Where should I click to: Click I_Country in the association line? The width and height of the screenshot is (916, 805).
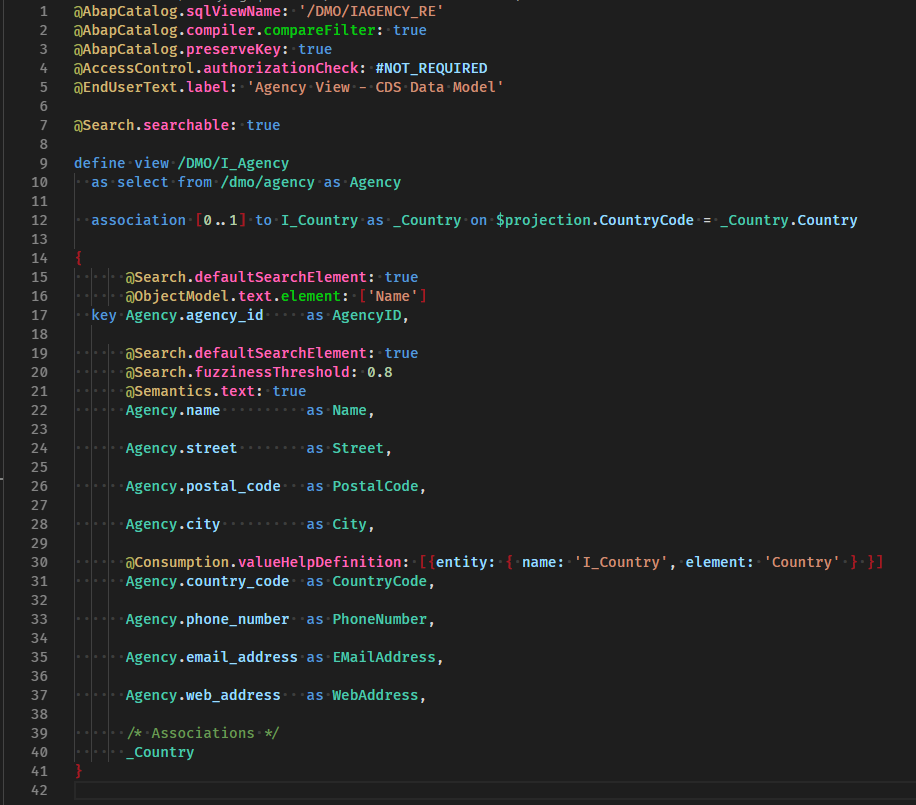320,220
